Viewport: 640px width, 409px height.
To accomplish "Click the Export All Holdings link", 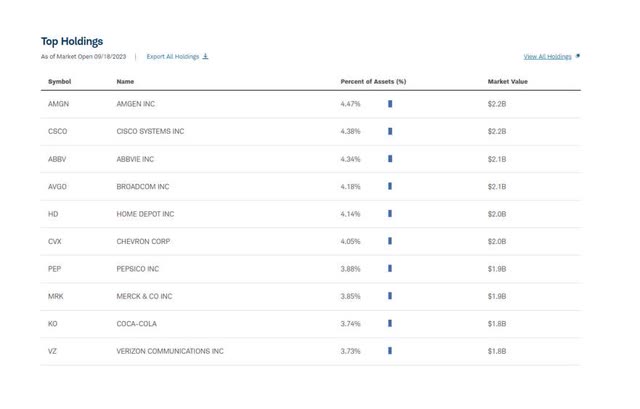I will [173, 57].
